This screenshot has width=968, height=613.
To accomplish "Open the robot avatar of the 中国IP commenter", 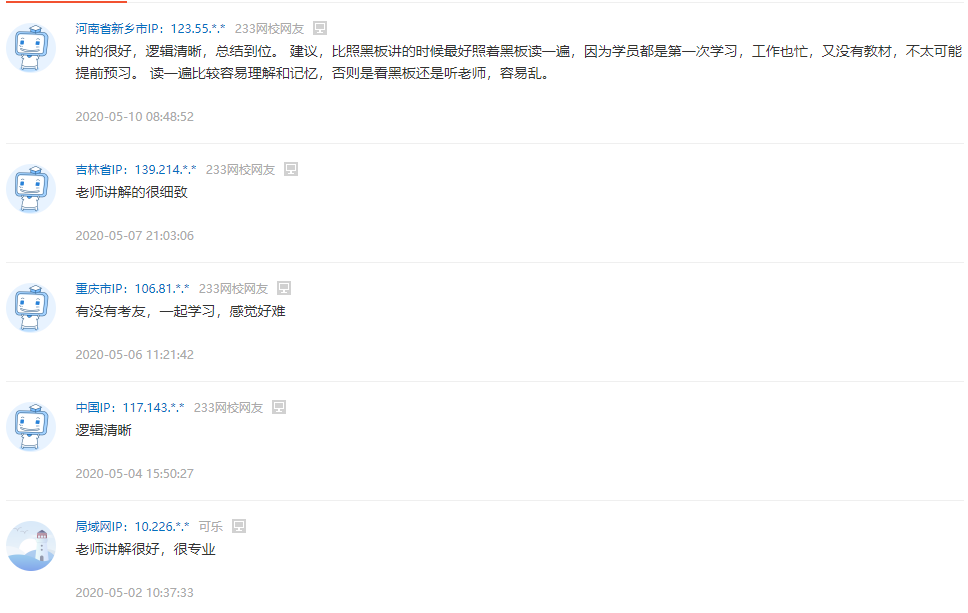I will tap(31, 427).
